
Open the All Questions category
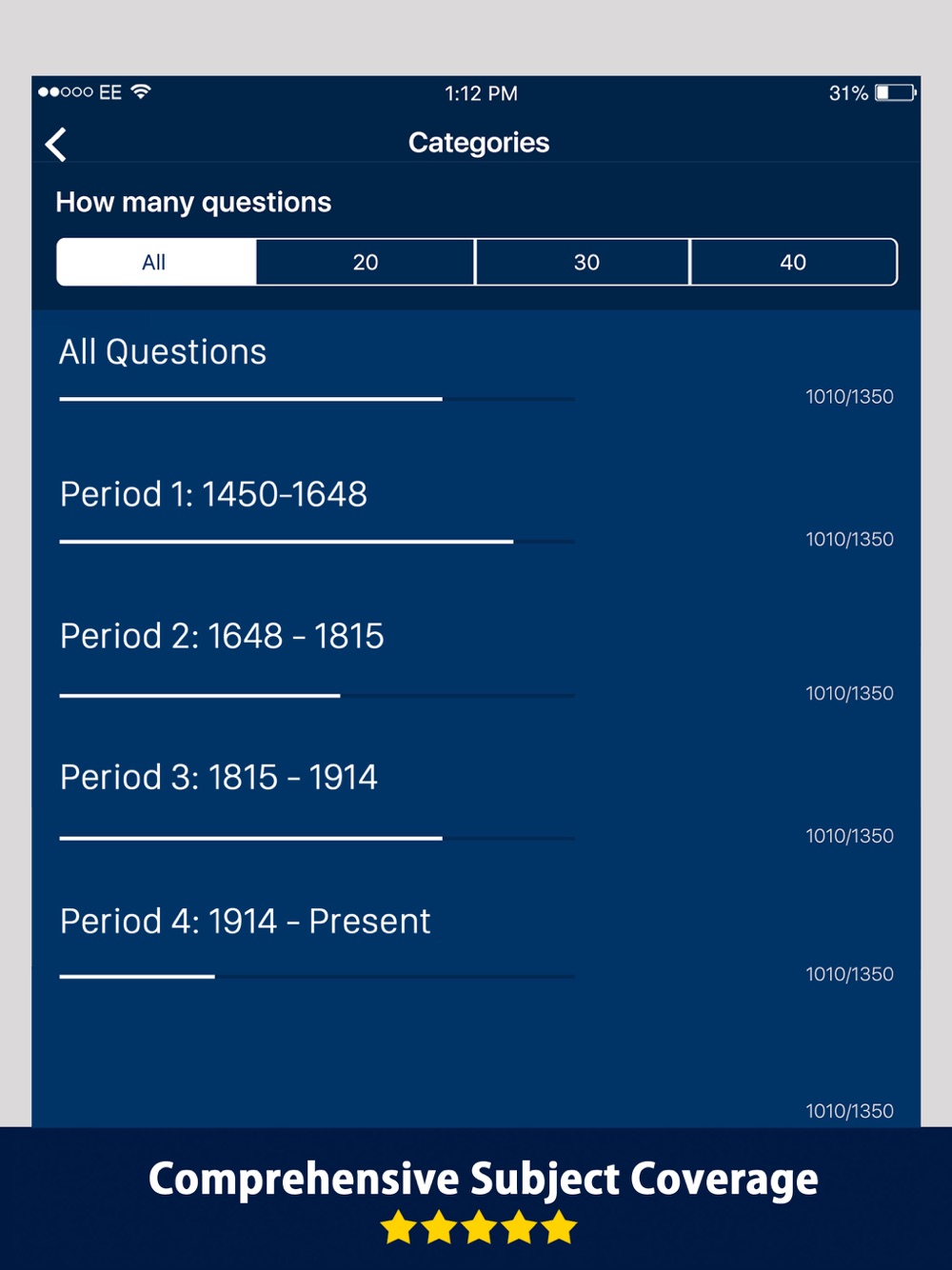pos(476,370)
